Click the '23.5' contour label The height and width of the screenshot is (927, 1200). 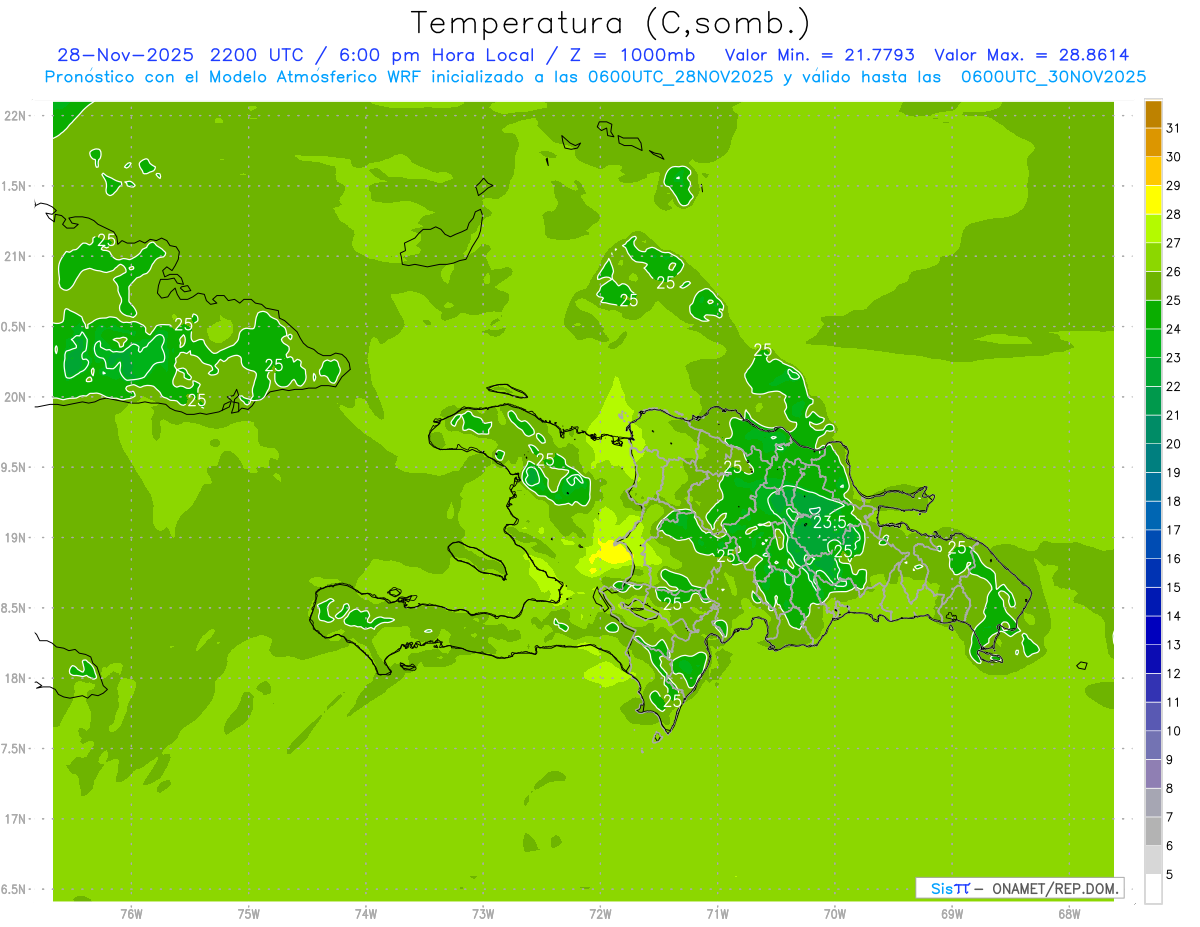(x=829, y=522)
